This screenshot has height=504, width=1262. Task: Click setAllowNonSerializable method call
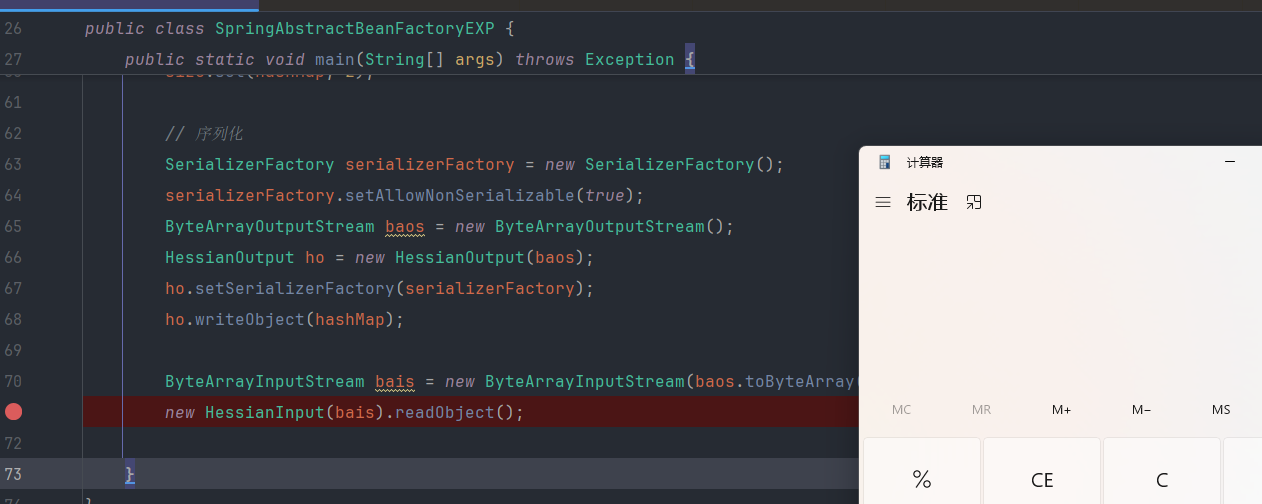coord(460,195)
